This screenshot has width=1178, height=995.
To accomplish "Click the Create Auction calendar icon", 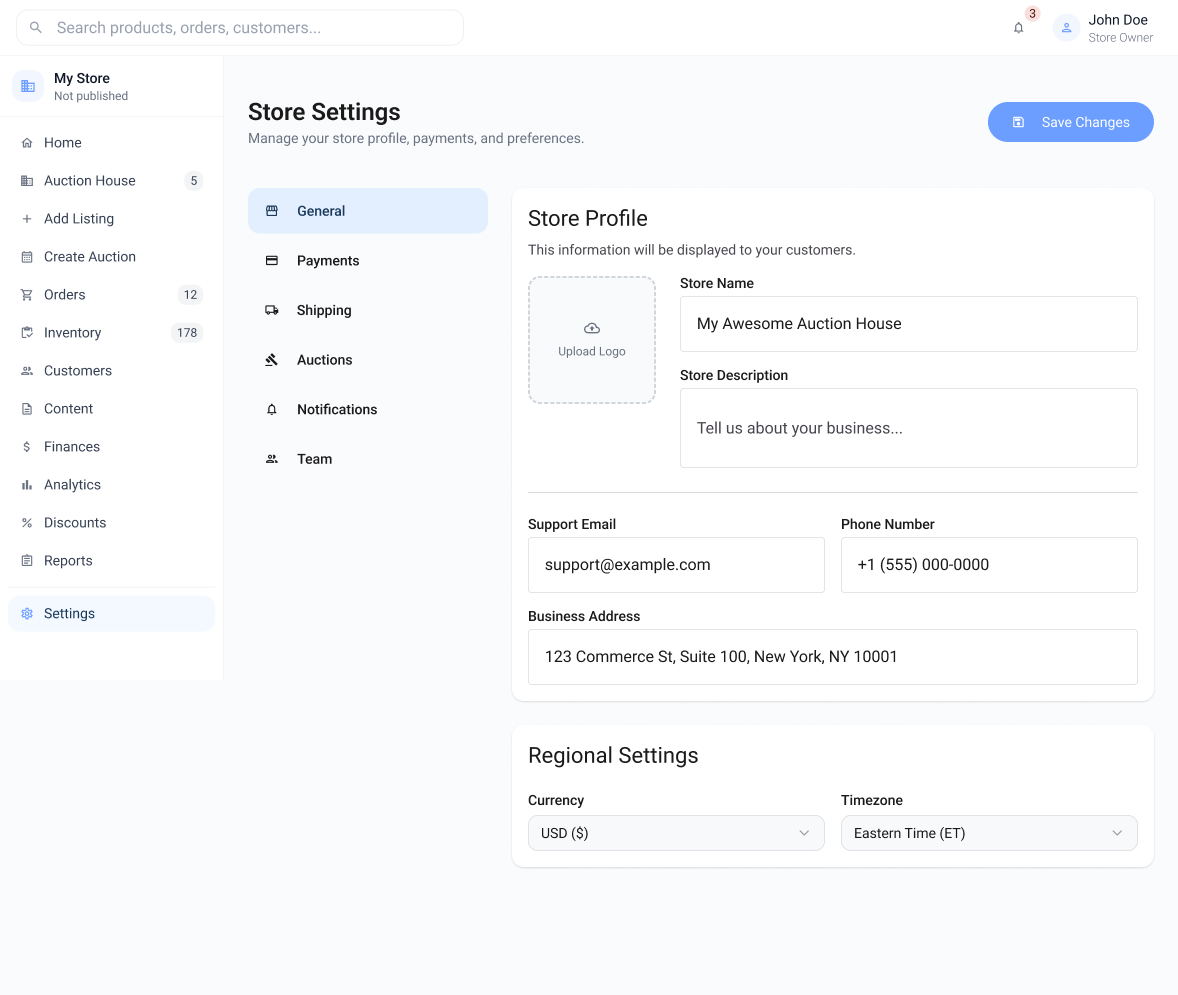I will coord(27,257).
